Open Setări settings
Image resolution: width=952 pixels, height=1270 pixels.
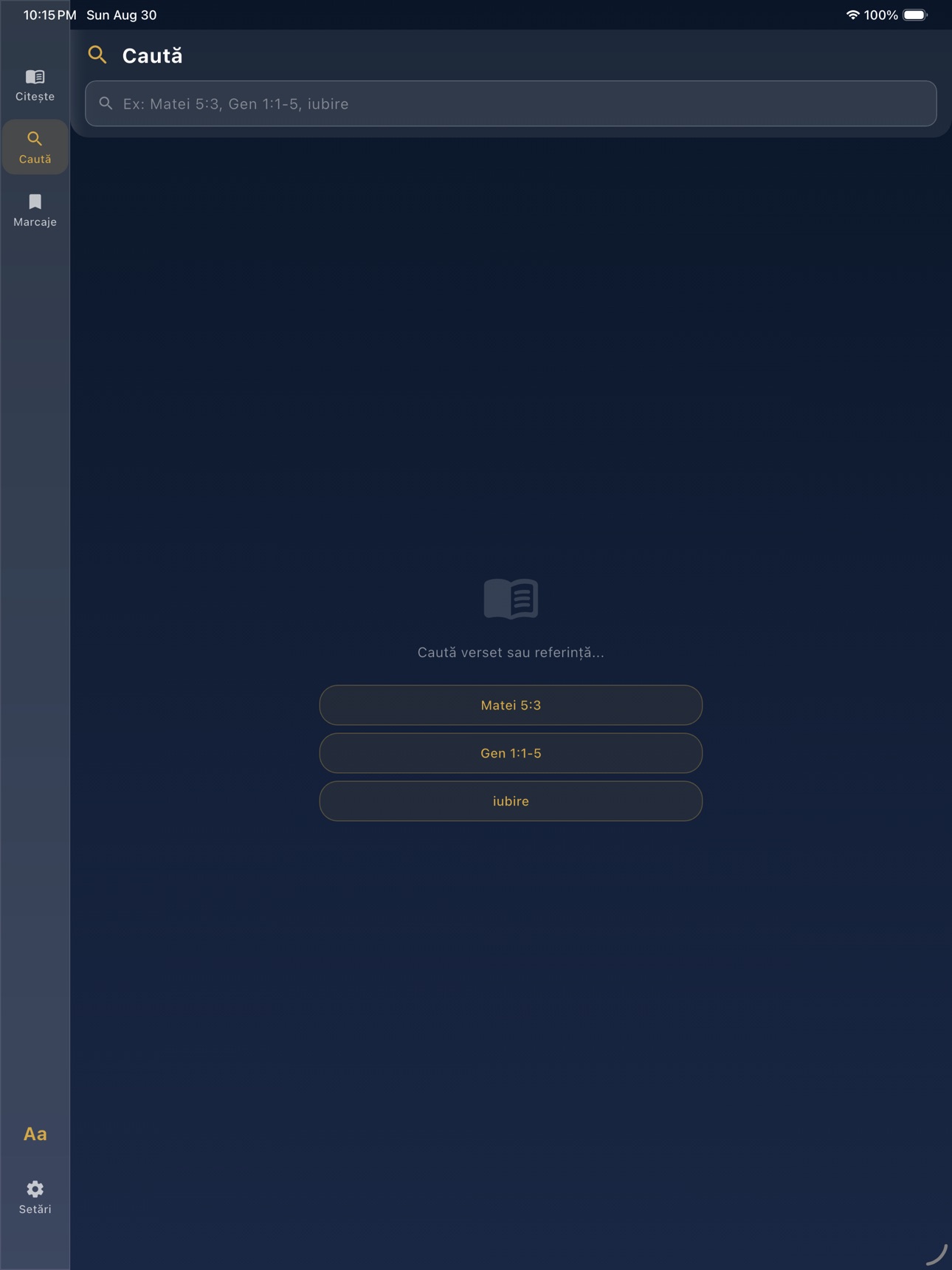click(x=35, y=1197)
